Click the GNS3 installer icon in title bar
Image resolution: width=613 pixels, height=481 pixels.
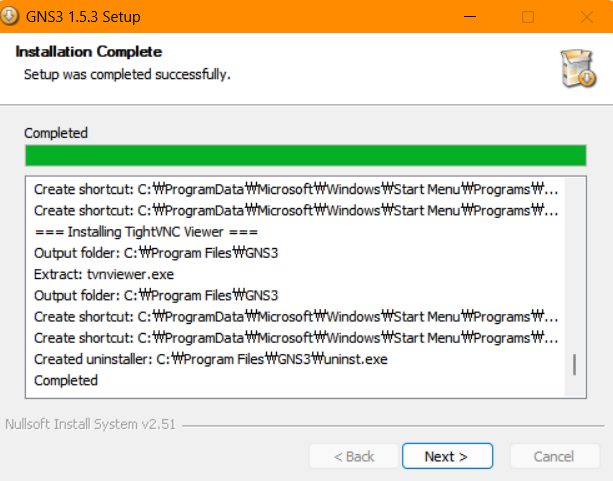click(x=9, y=16)
